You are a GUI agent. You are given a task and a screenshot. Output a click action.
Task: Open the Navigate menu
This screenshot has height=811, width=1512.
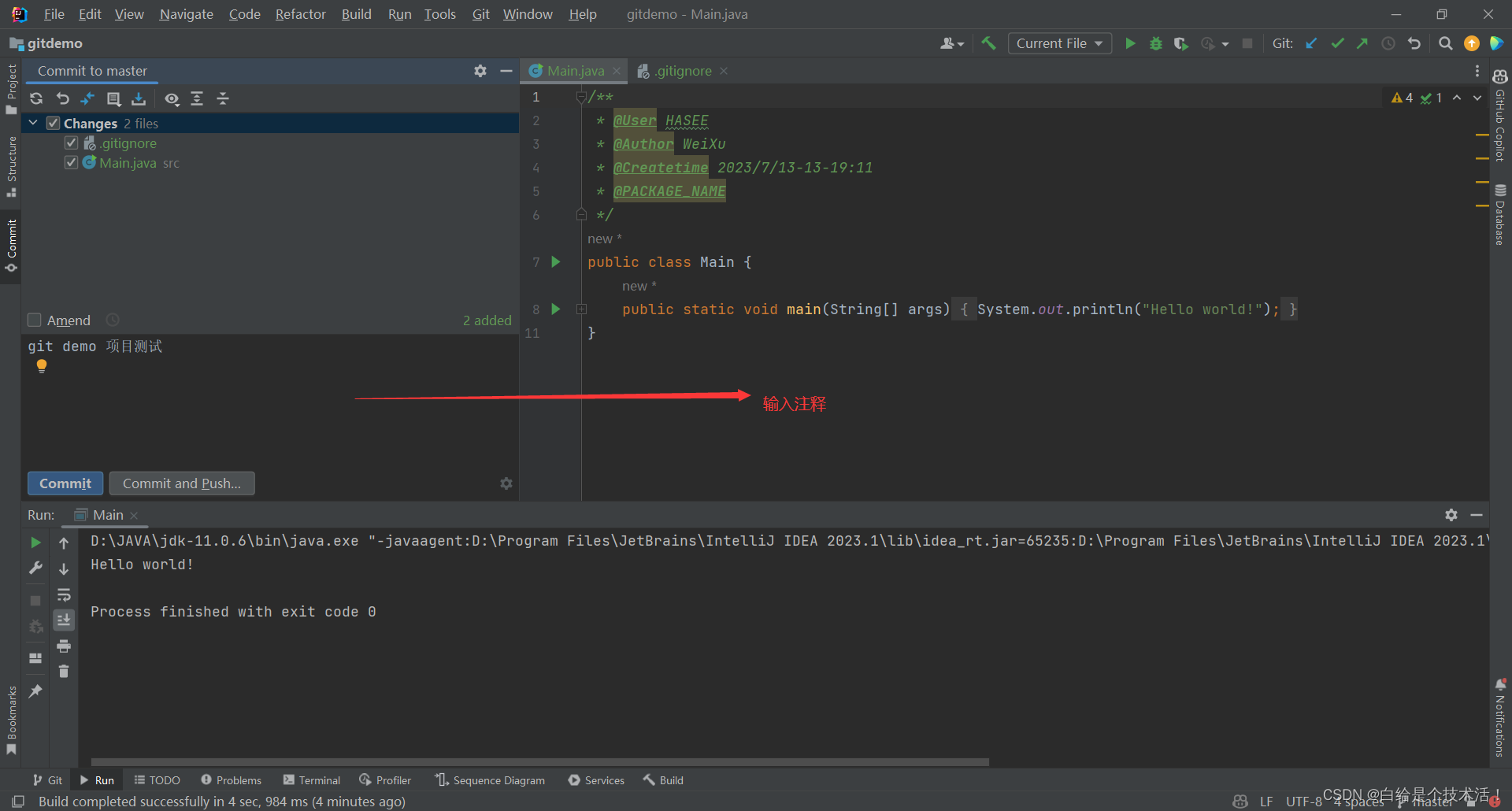click(186, 14)
